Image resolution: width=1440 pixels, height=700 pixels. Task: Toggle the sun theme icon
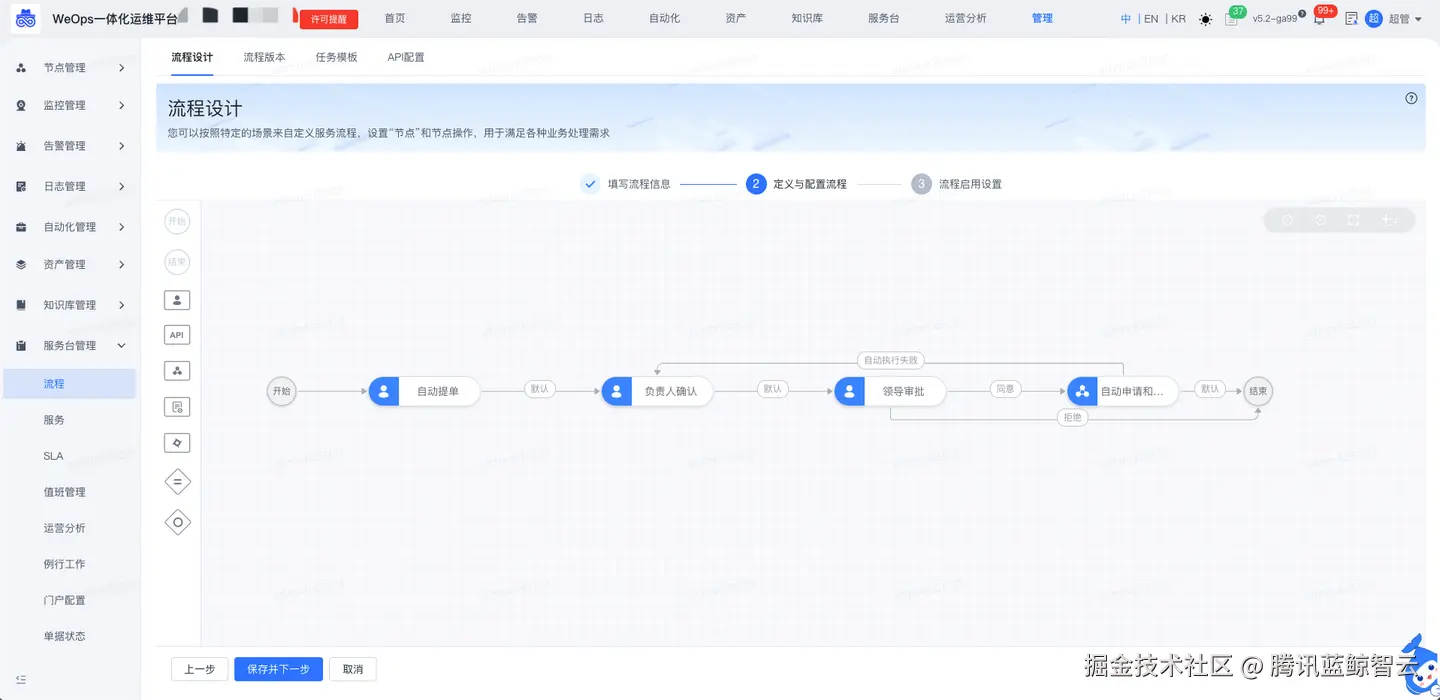[x=1205, y=19]
